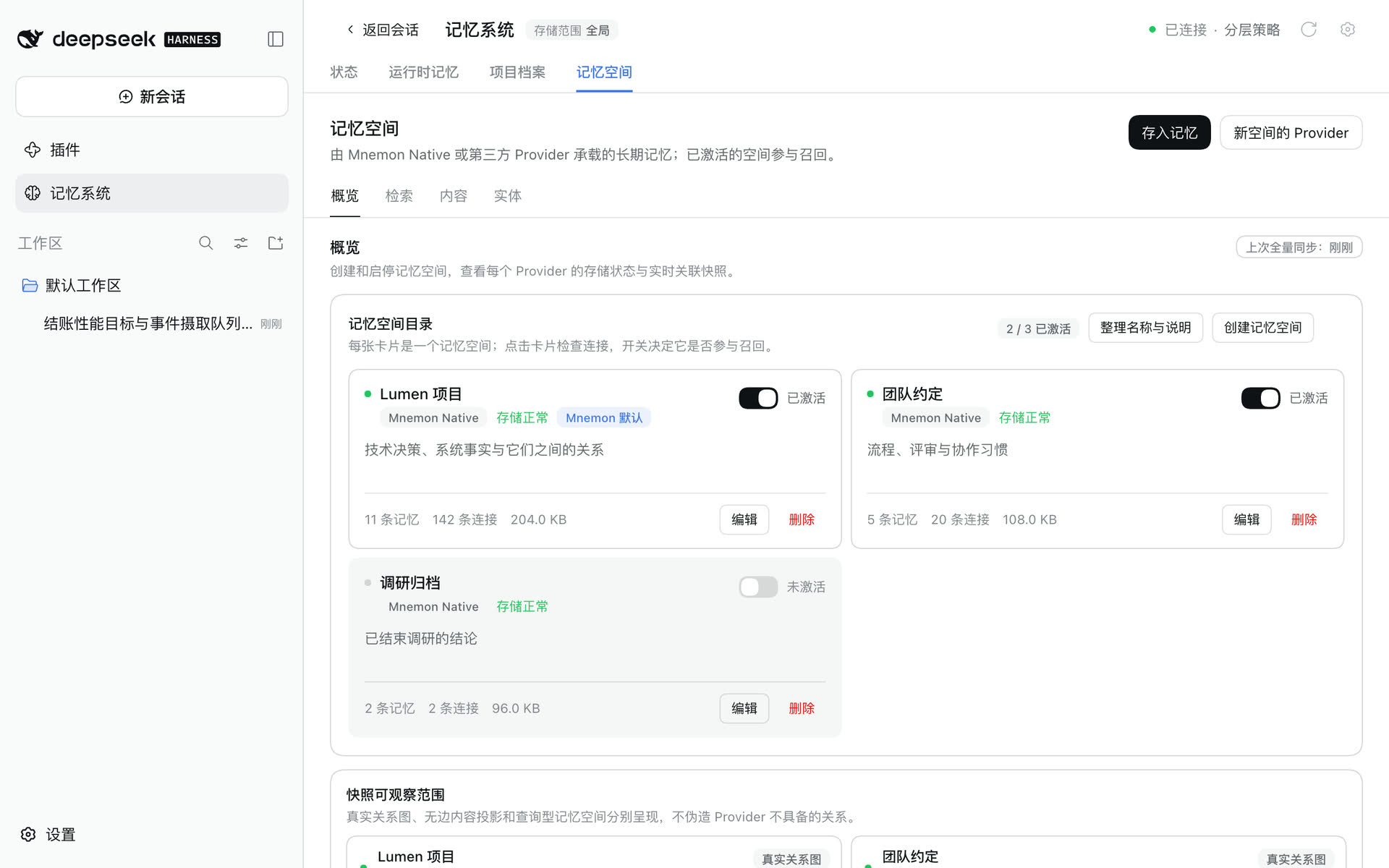This screenshot has height=868, width=1389.
Task: Click the 已连接 · 分层策略 status
Action: [1214, 30]
